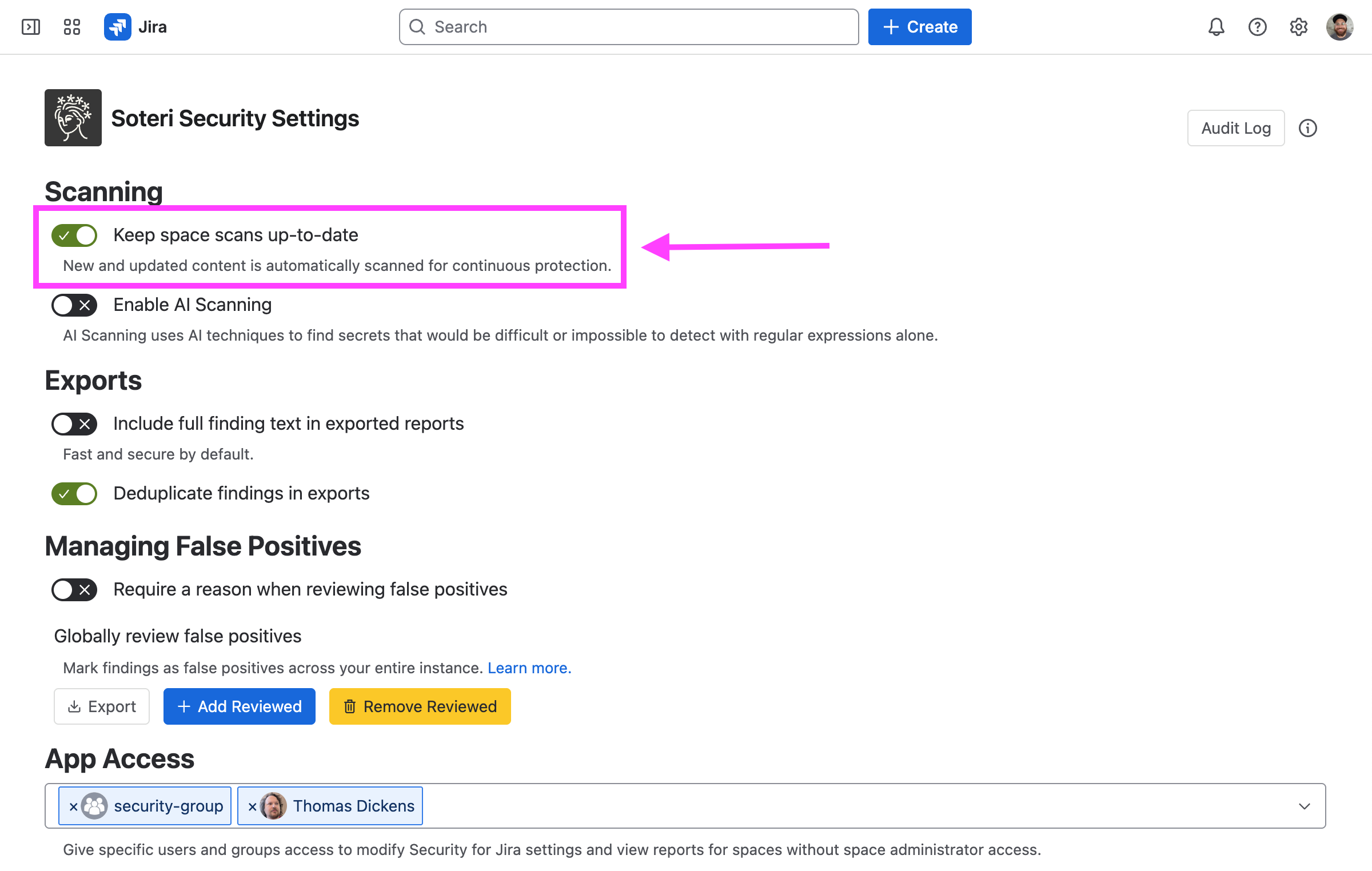Screen dimensions: 1372x871
Task: Open the notifications bell
Action: click(1216, 27)
